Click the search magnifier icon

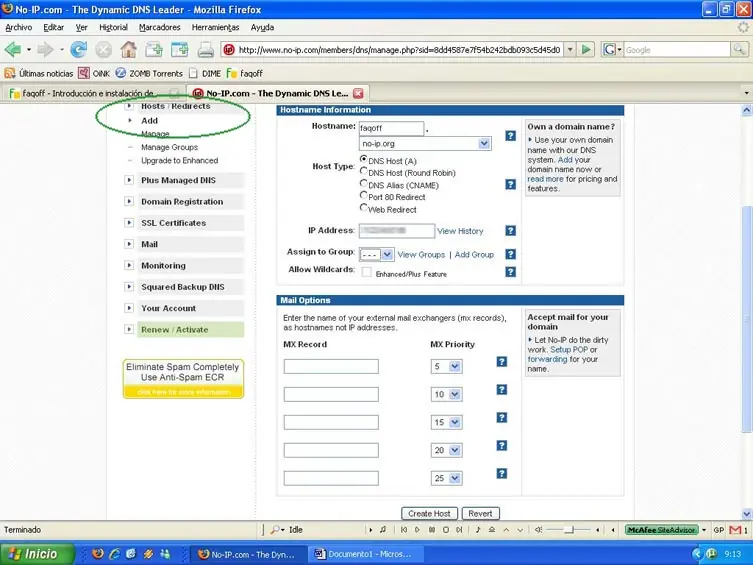point(739,49)
